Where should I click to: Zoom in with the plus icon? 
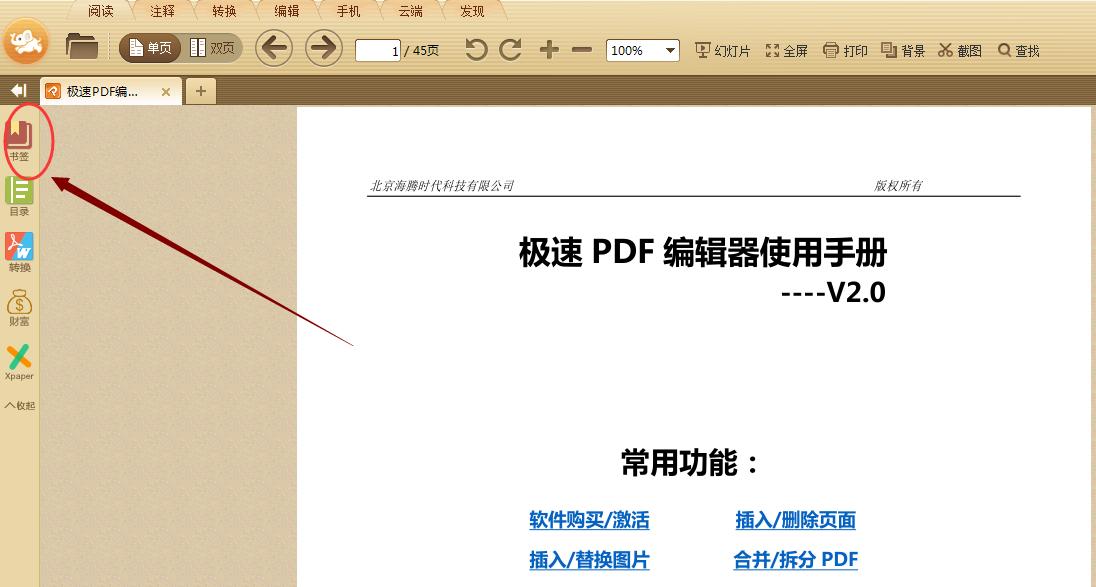[x=549, y=50]
